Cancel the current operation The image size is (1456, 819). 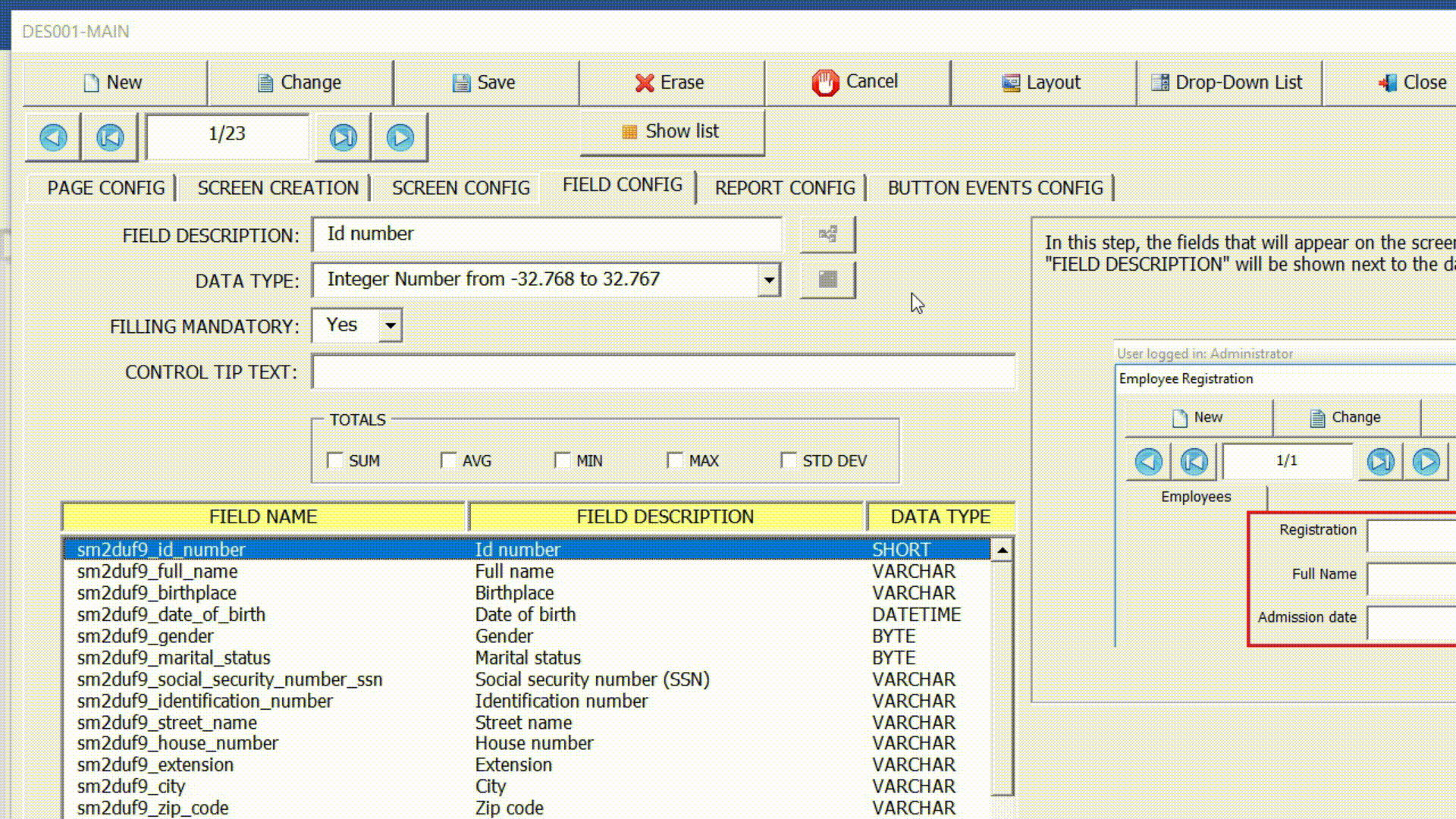click(x=858, y=82)
